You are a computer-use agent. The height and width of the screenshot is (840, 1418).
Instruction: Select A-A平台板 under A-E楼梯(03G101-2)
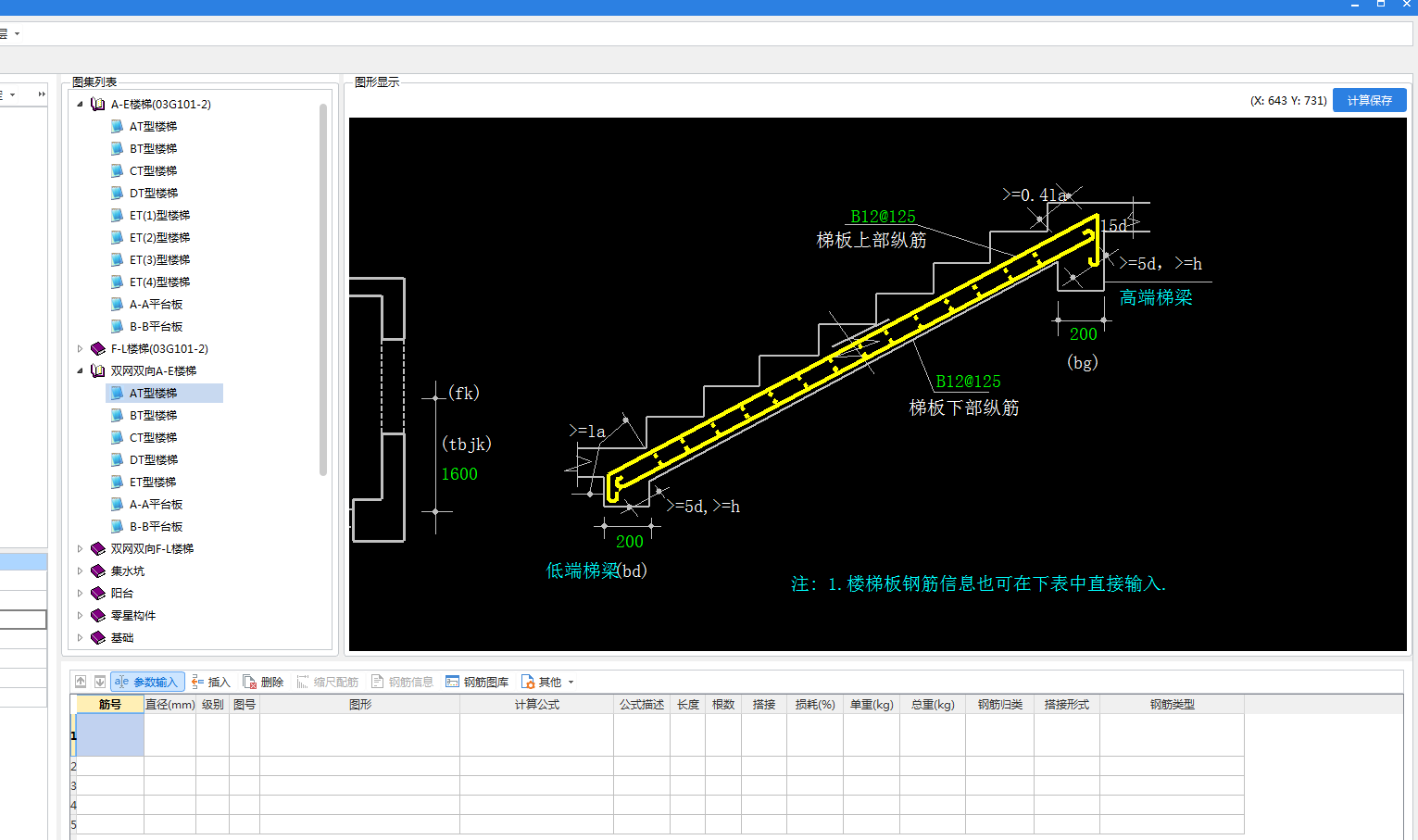pyautogui.click(x=156, y=305)
